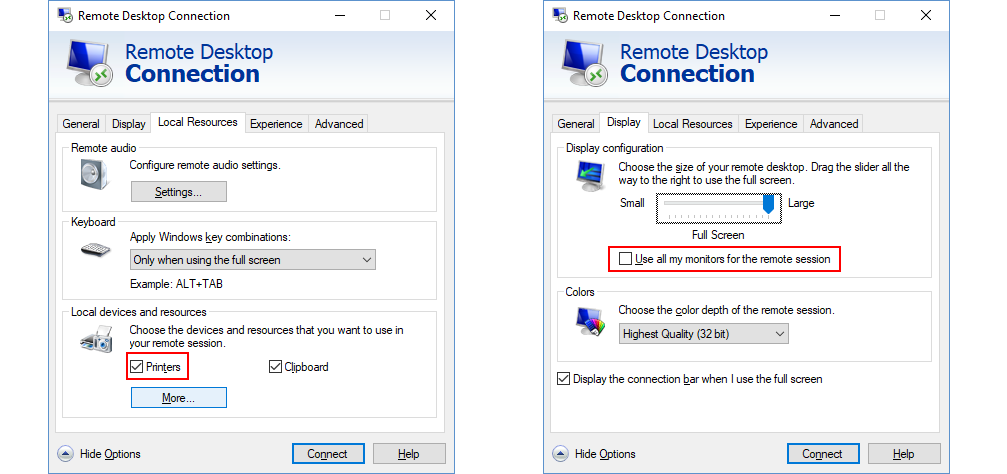Screen dimensions: 1007x474
Task: Click the remote desktop size slider thumb
Action: (768, 204)
